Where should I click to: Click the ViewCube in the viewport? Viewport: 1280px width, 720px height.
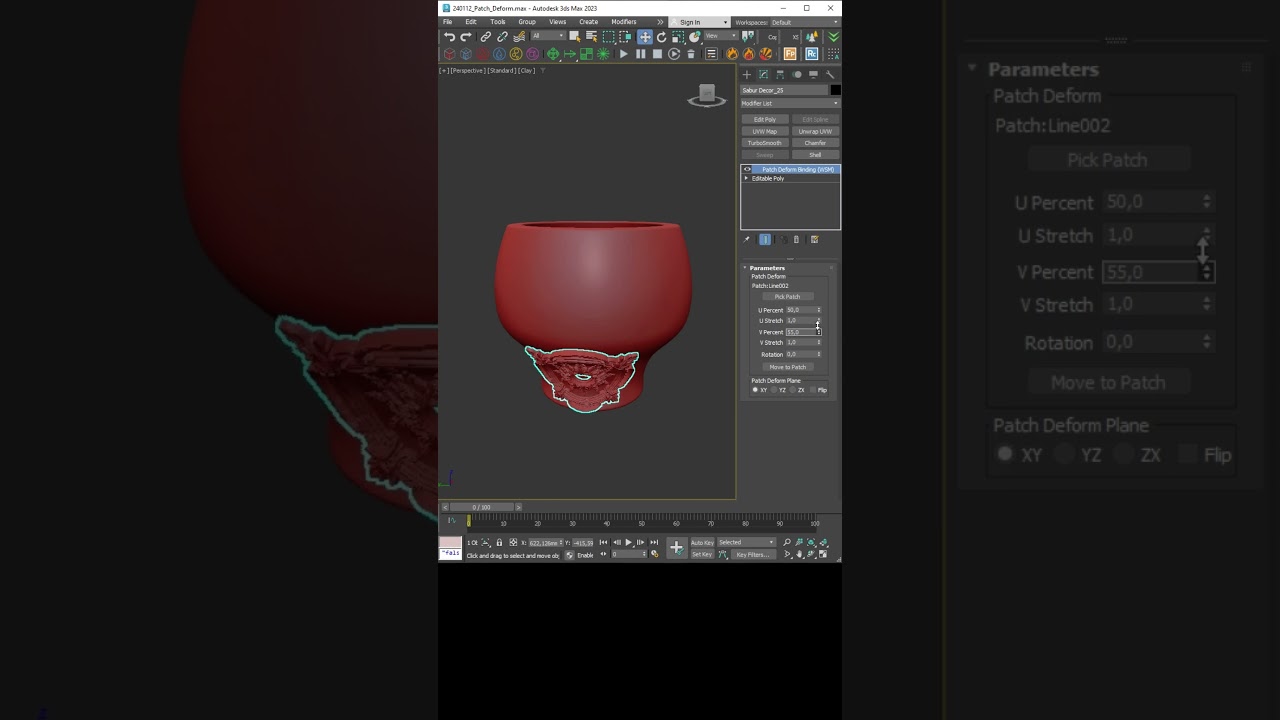click(707, 95)
